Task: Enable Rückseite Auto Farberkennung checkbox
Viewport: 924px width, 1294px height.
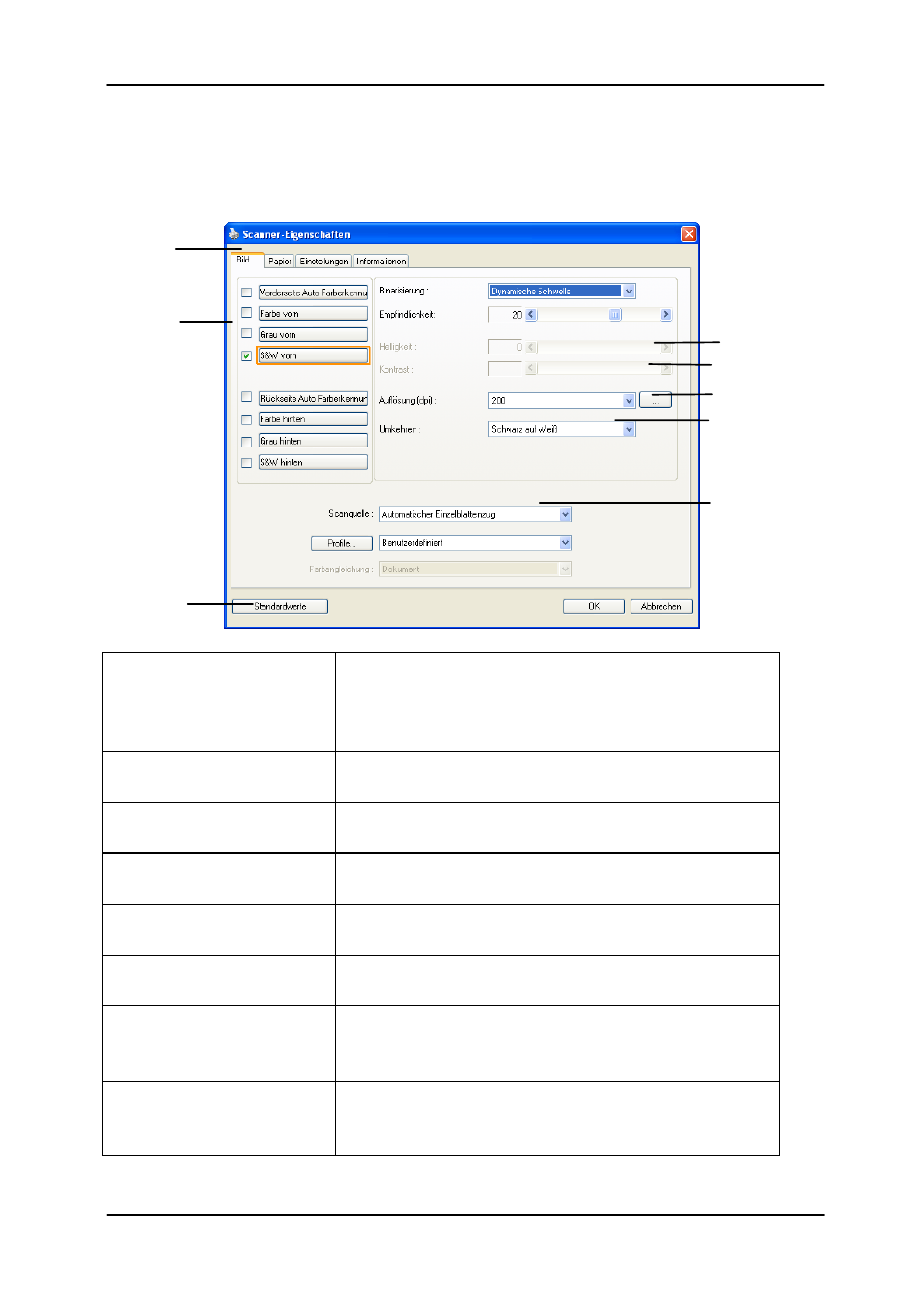Action: [247, 397]
